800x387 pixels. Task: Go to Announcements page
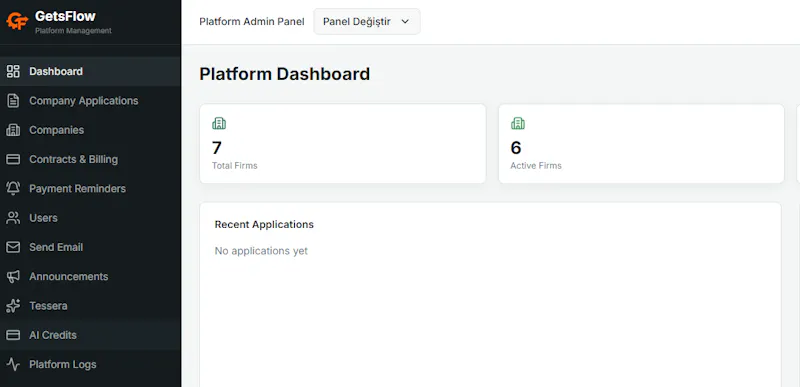[x=90, y=277]
